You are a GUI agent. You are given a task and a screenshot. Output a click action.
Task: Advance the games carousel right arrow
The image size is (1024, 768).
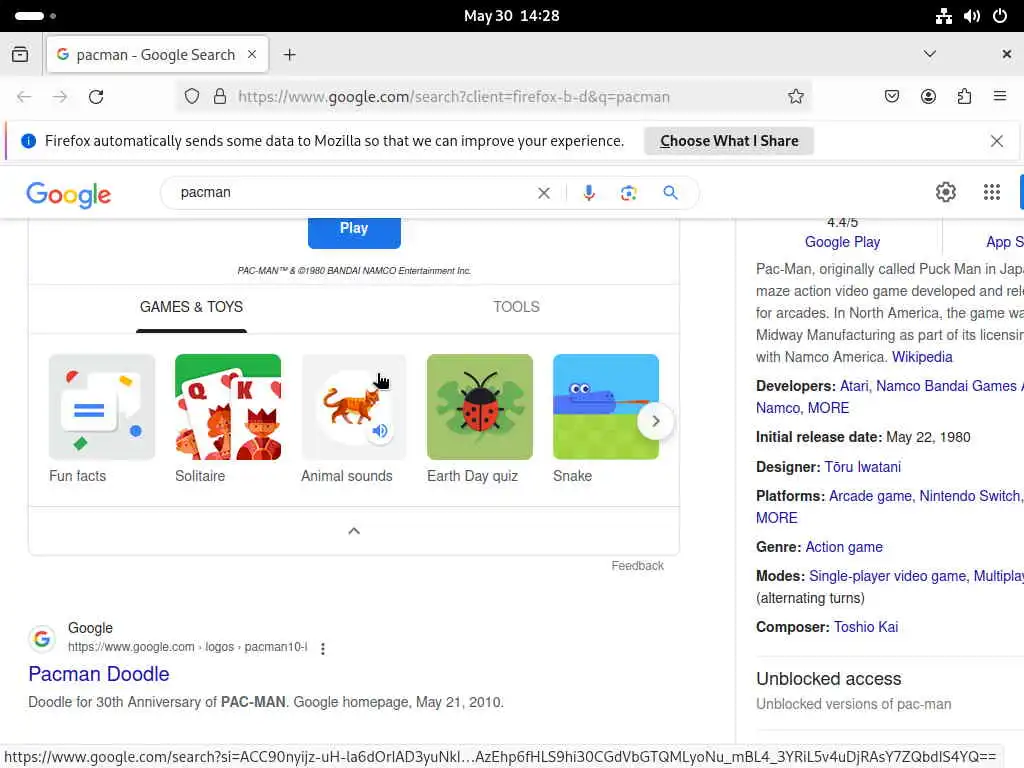click(656, 421)
